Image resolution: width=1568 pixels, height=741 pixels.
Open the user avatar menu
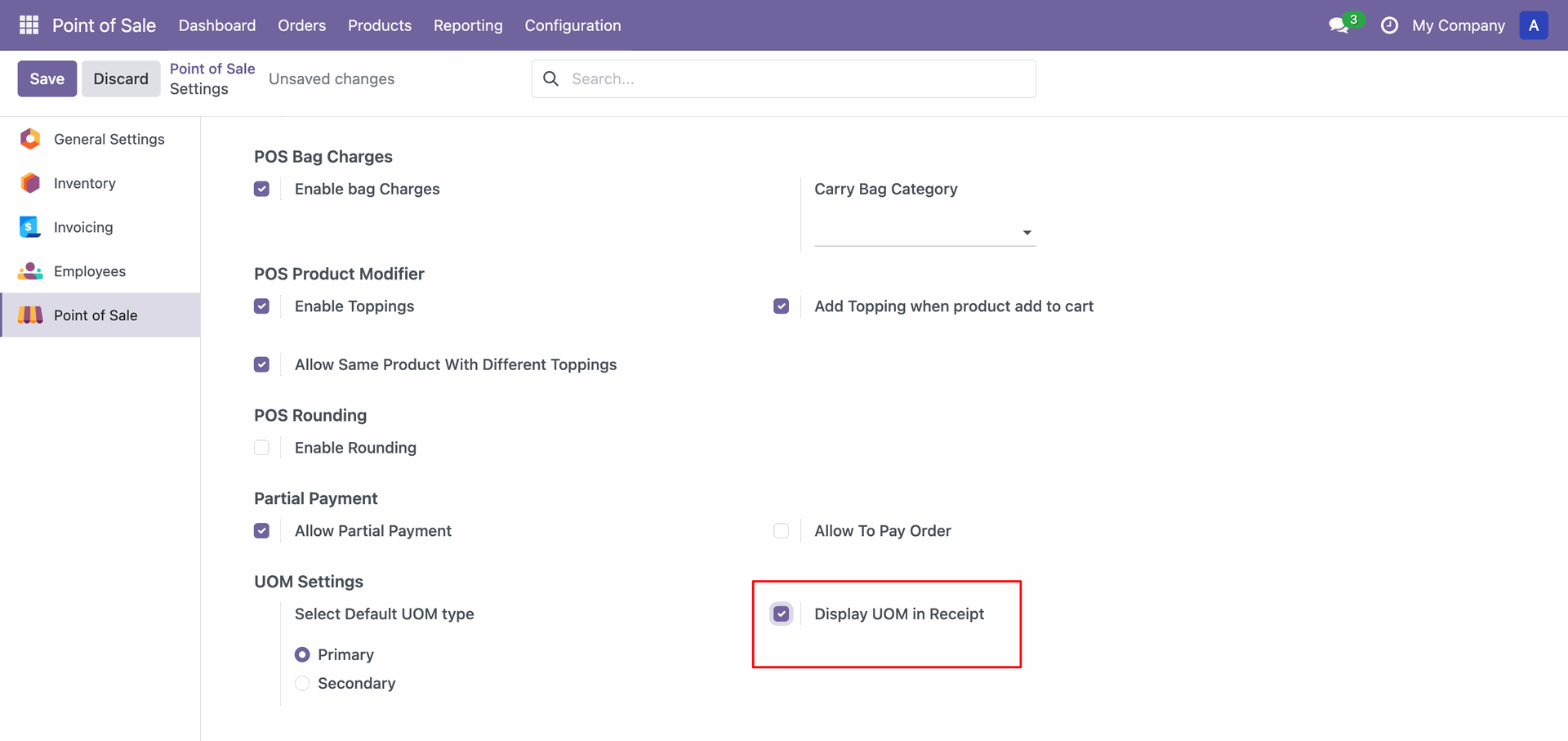click(x=1533, y=25)
